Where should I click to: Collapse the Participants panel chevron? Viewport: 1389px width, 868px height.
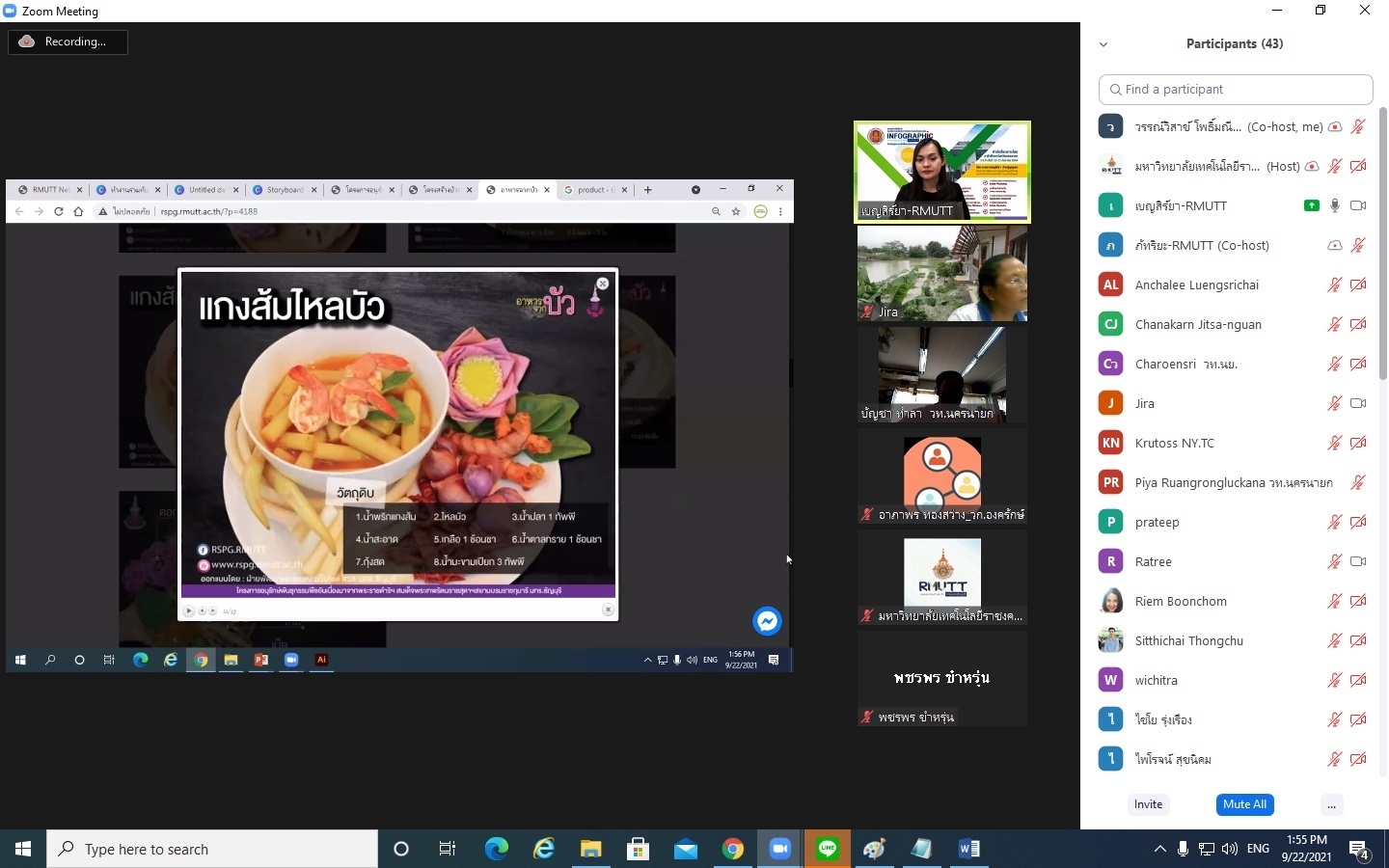pos(1103,44)
